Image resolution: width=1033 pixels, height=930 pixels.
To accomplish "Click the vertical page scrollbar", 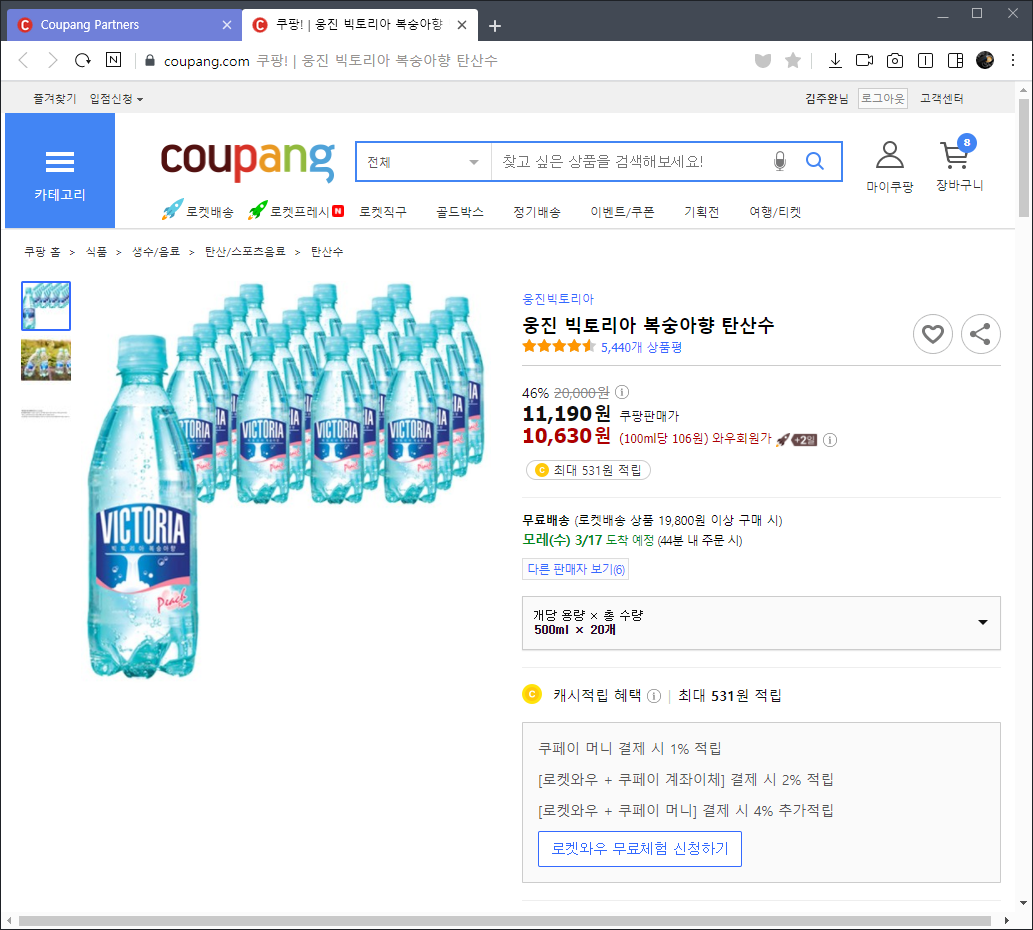I will 1023,158.
